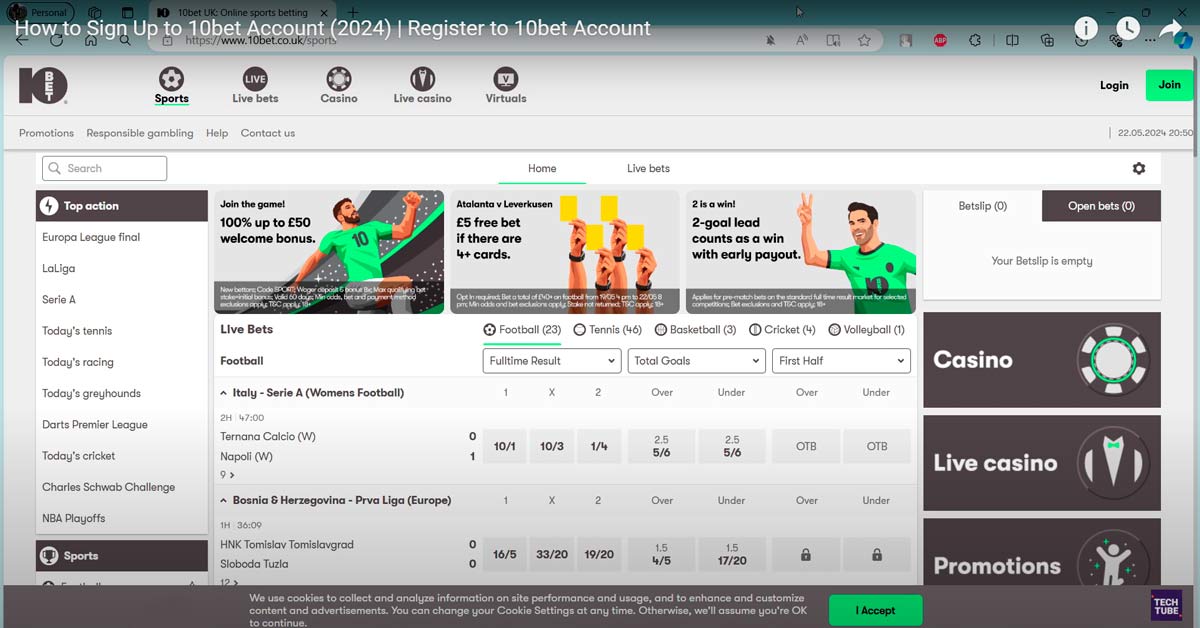
Task: Switch to the Live bets tab beside Home
Action: coord(648,169)
